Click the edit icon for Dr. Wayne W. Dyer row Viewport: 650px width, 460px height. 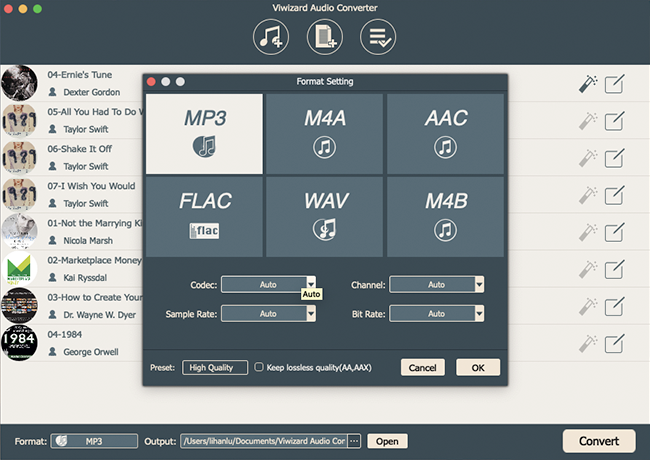tap(614, 307)
